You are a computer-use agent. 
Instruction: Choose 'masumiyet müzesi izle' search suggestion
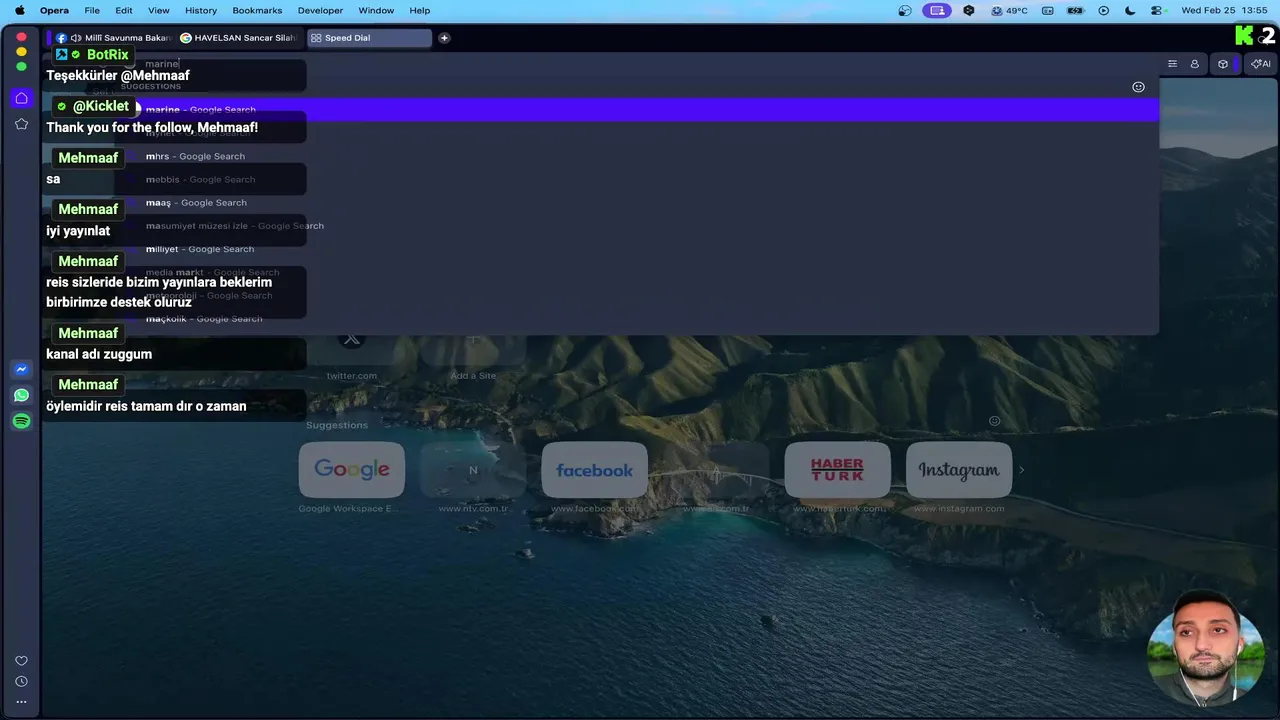(637, 226)
